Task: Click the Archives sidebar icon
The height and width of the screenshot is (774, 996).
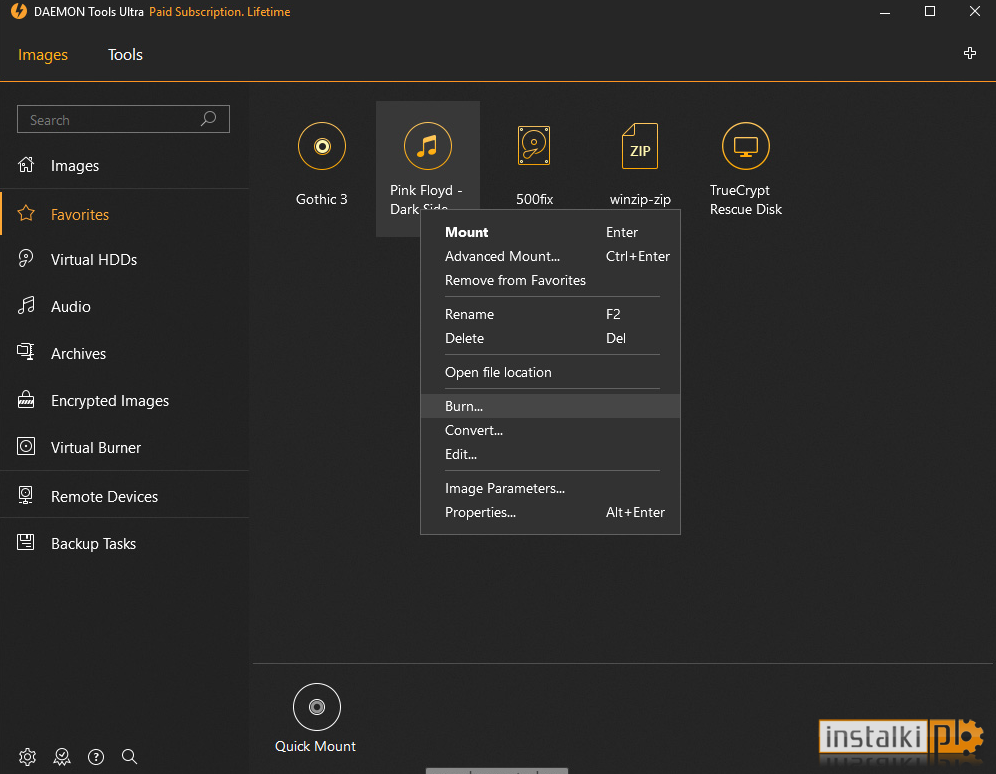Action: (x=26, y=352)
